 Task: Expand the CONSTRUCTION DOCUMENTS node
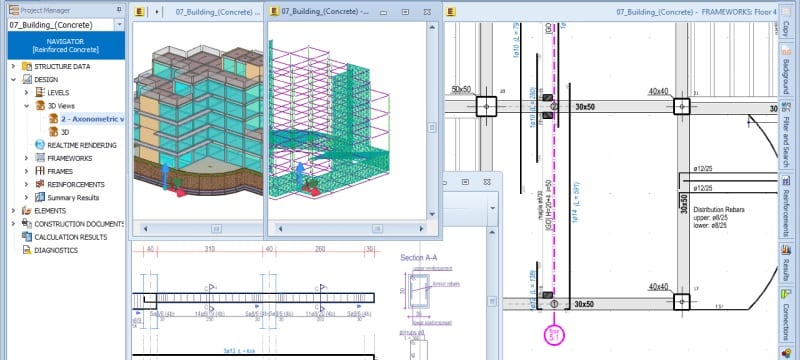13,224
